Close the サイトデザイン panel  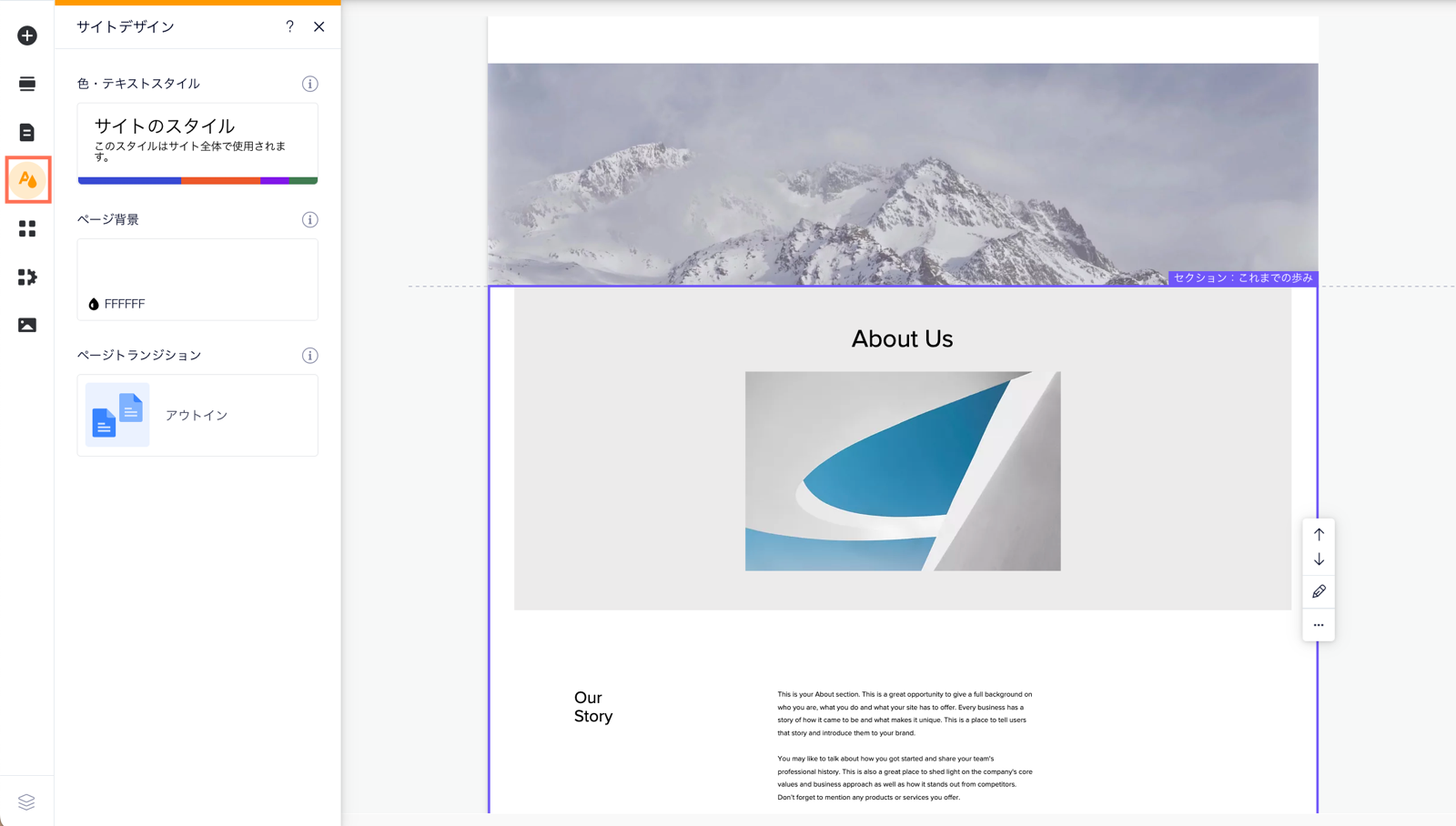click(x=319, y=26)
